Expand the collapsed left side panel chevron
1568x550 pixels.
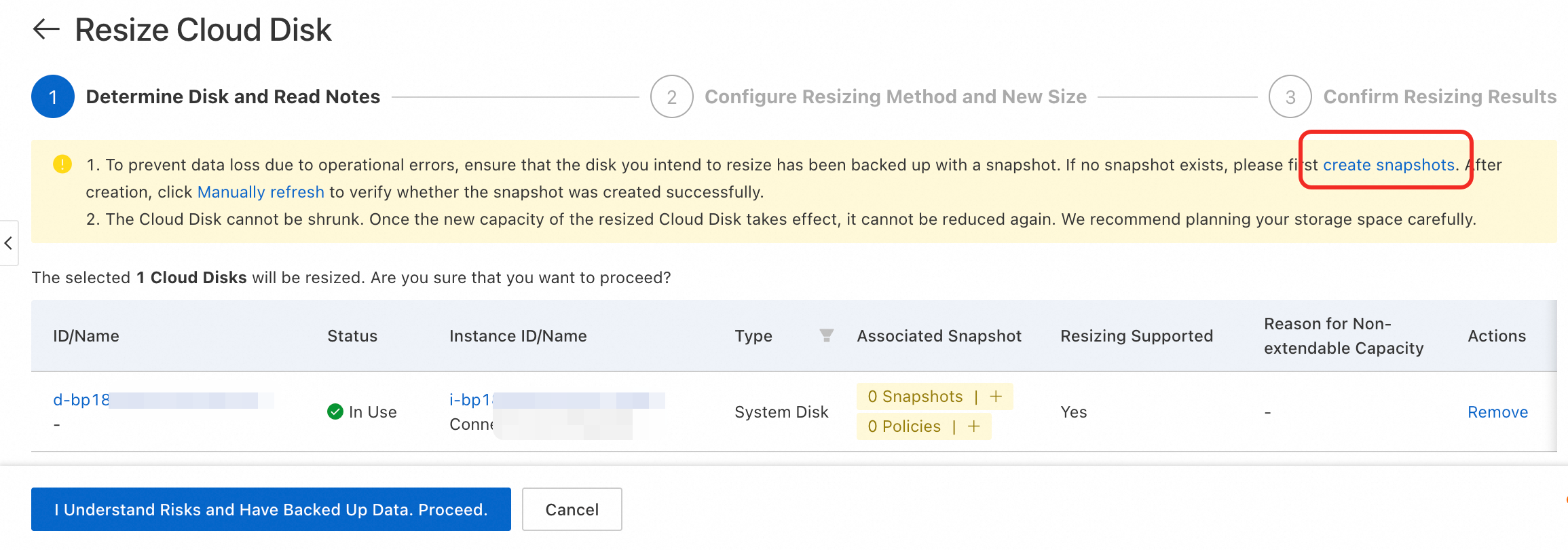pyautogui.click(x=8, y=242)
